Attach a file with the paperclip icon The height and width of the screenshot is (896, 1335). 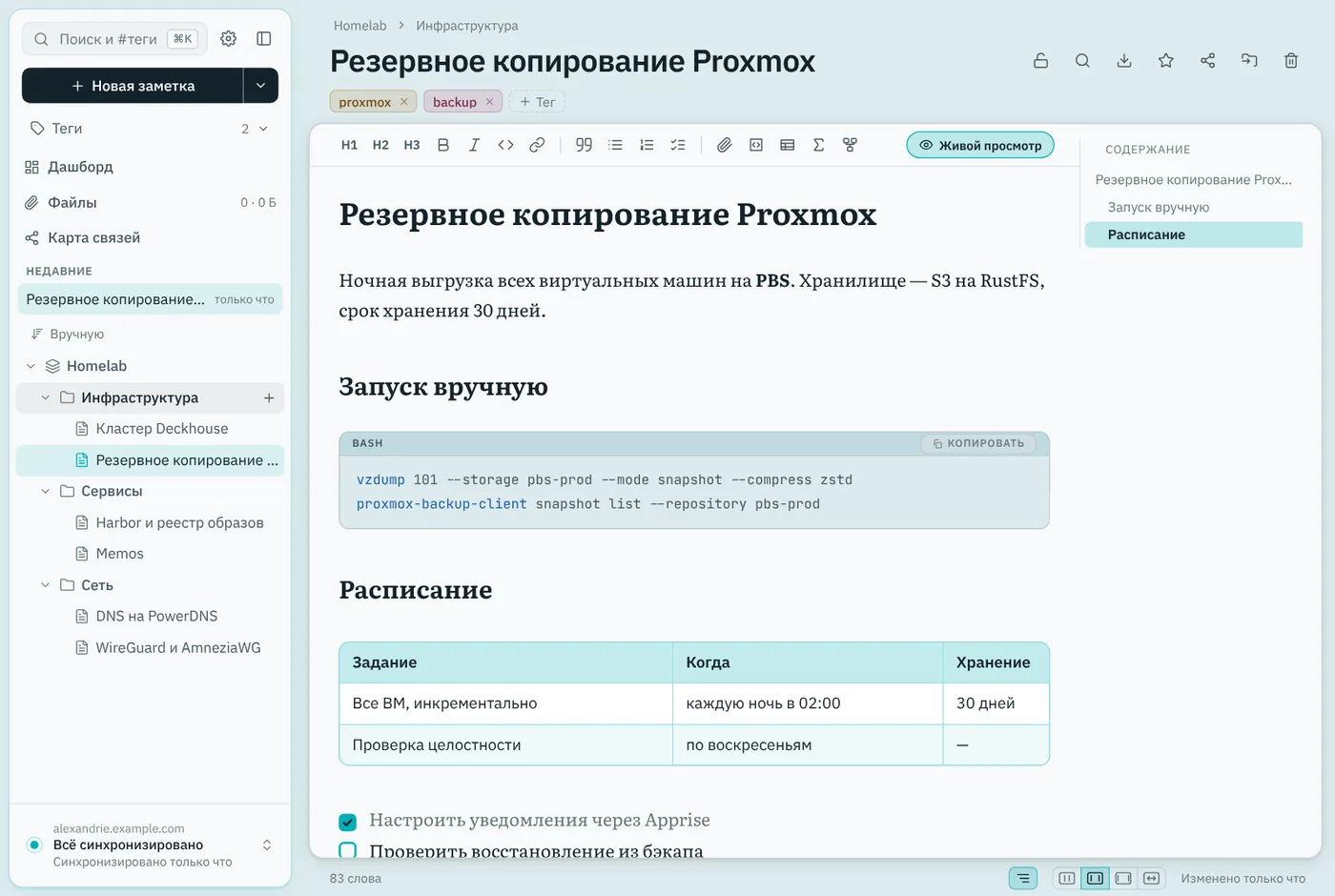pyautogui.click(x=725, y=145)
